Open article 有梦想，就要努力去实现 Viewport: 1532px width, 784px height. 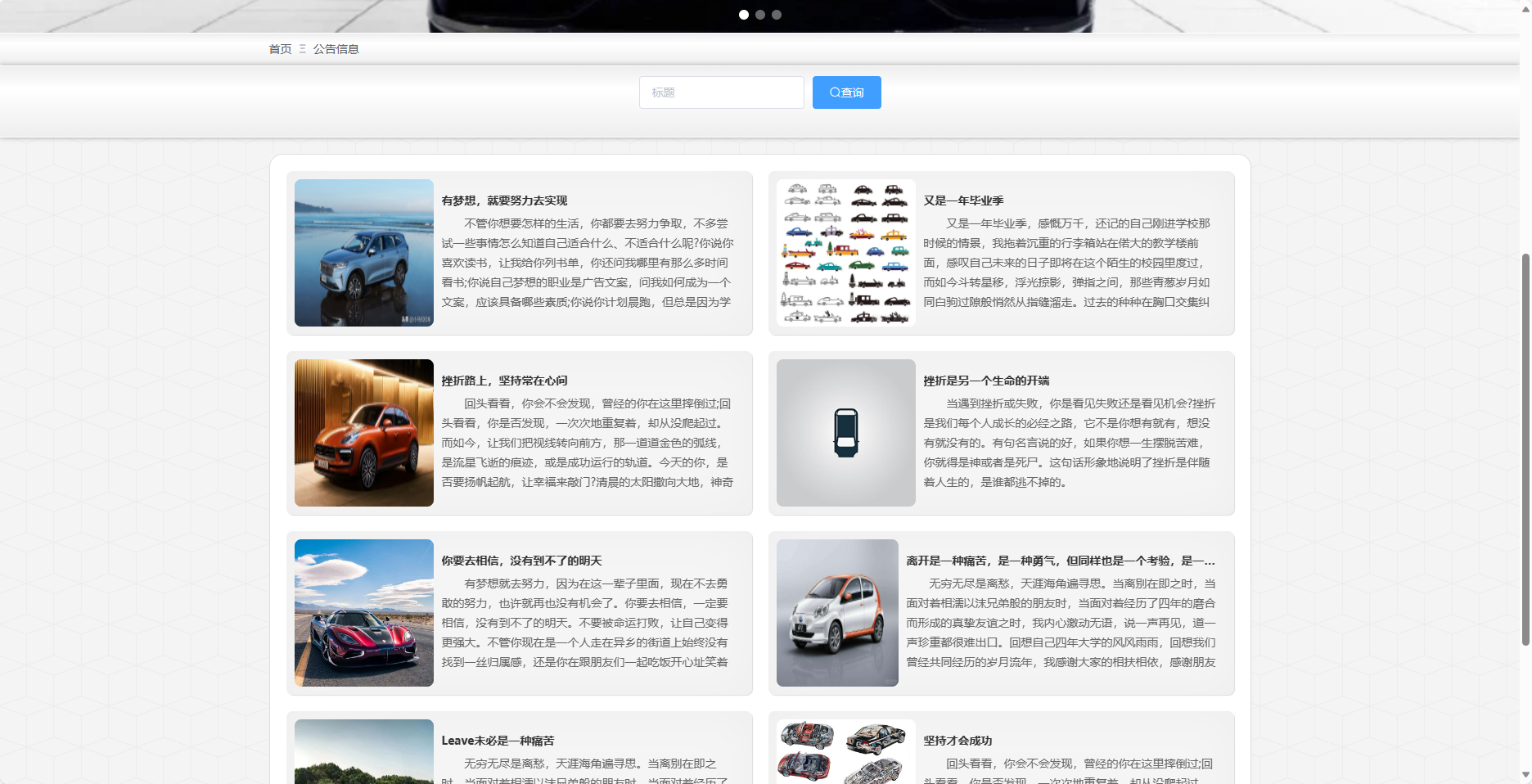point(504,201)
